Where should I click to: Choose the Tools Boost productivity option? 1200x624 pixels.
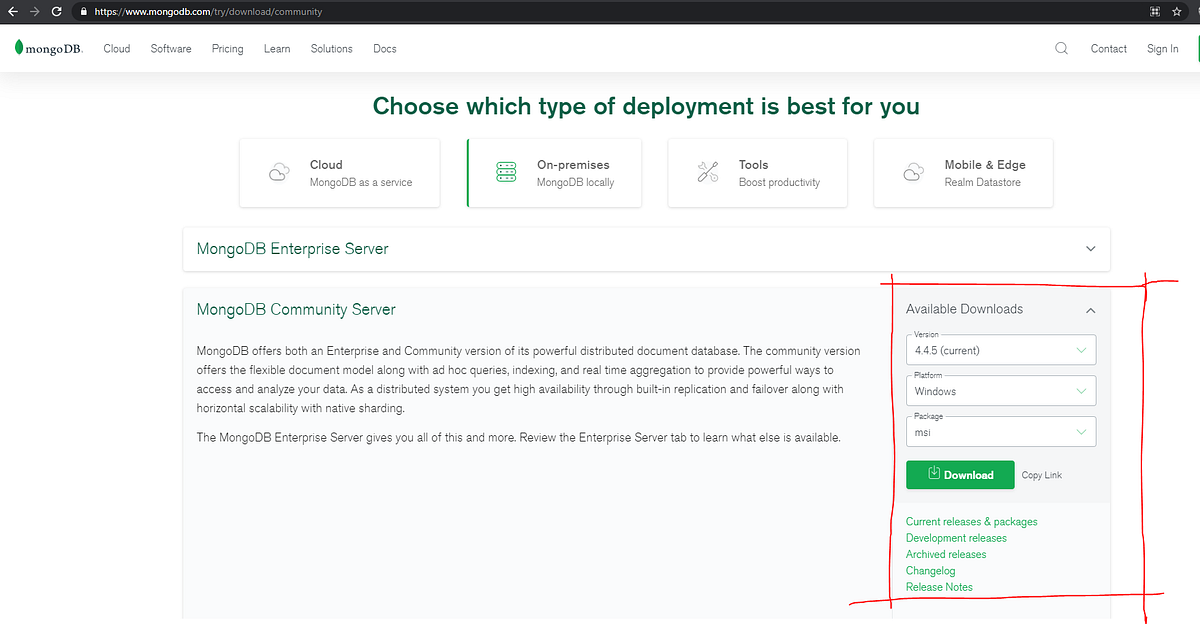(757, 172)
